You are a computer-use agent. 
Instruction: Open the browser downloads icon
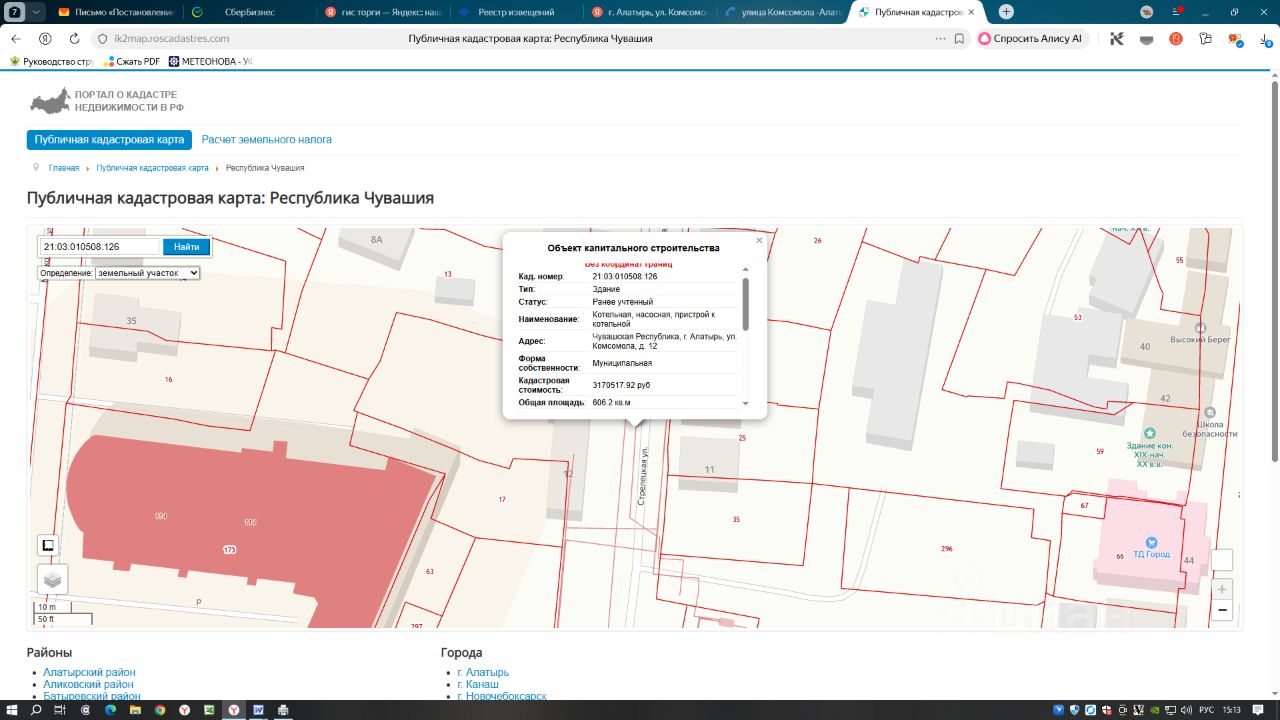click(x=1263, y=39)
